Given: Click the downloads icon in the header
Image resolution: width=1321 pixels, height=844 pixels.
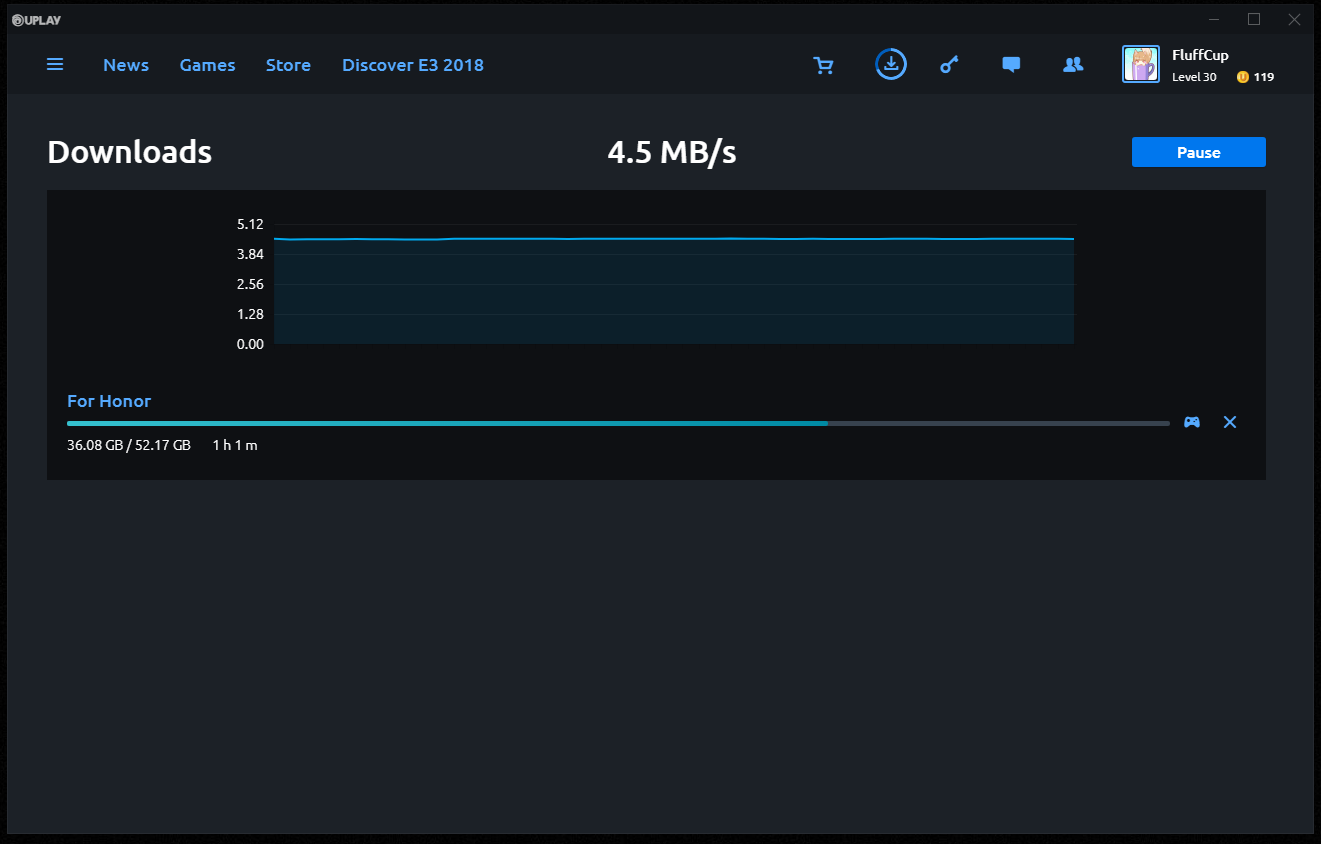Looking at the screenshot, I should [x=891, y=64].
